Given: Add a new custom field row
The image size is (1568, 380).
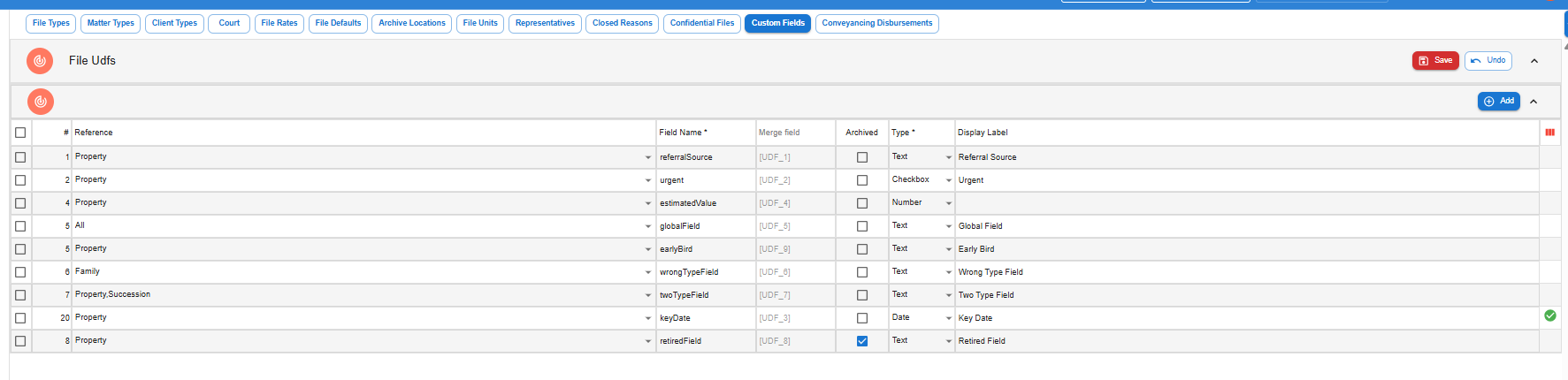Looking at the screenshot, I should (x=1499, y=101).
